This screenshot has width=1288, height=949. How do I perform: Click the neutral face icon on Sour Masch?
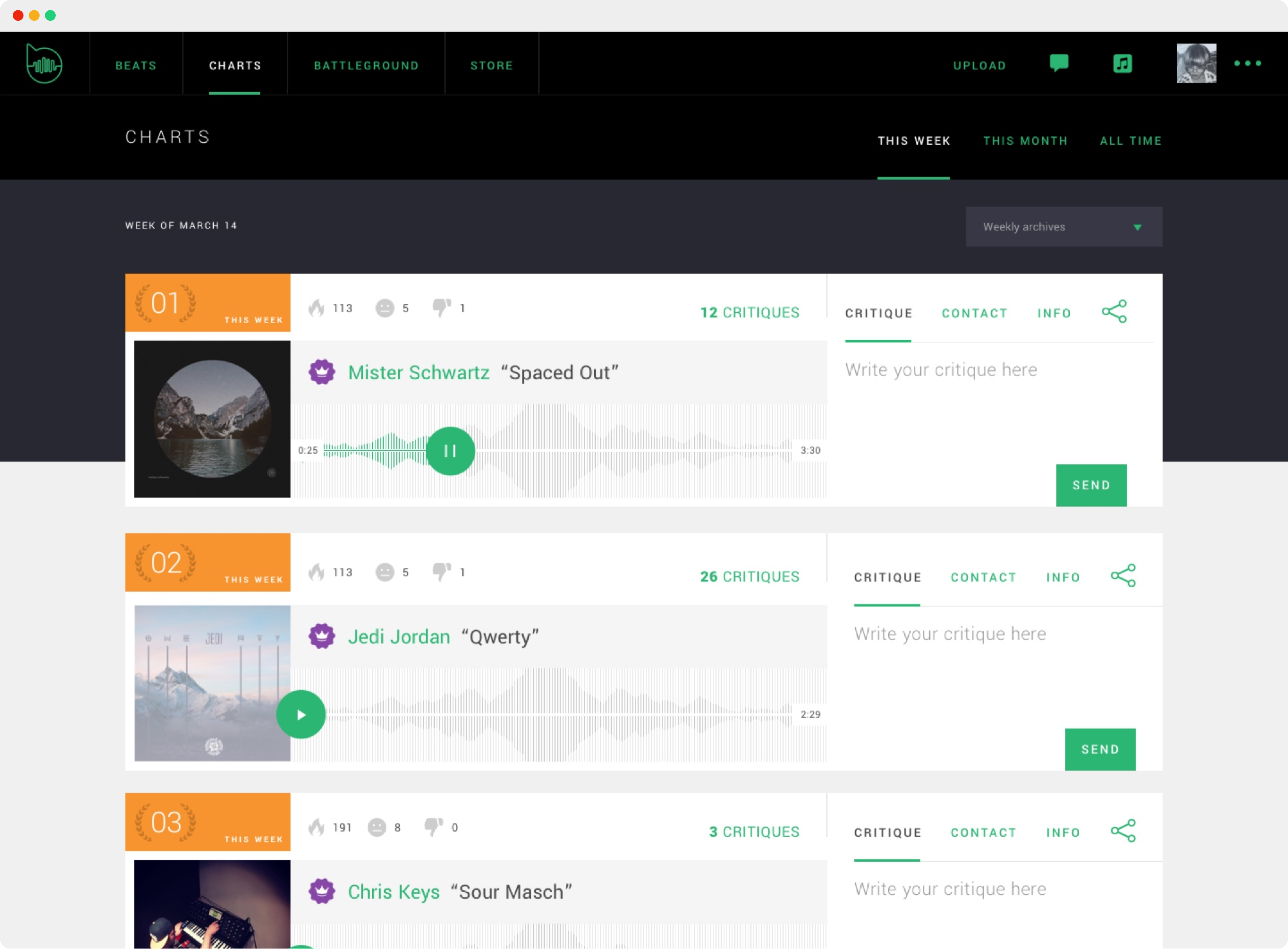tap(376, 827)
